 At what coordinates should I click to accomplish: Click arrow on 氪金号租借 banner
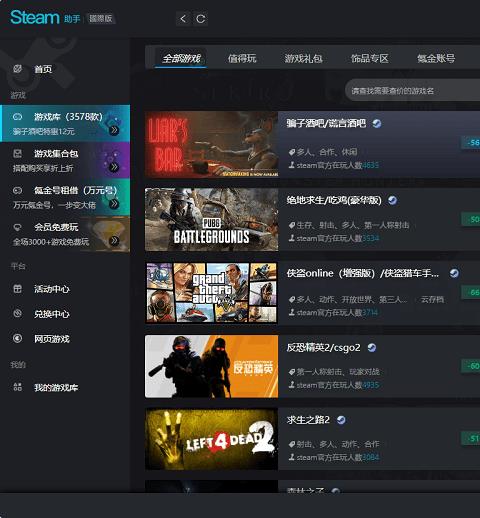coord(114,204)
